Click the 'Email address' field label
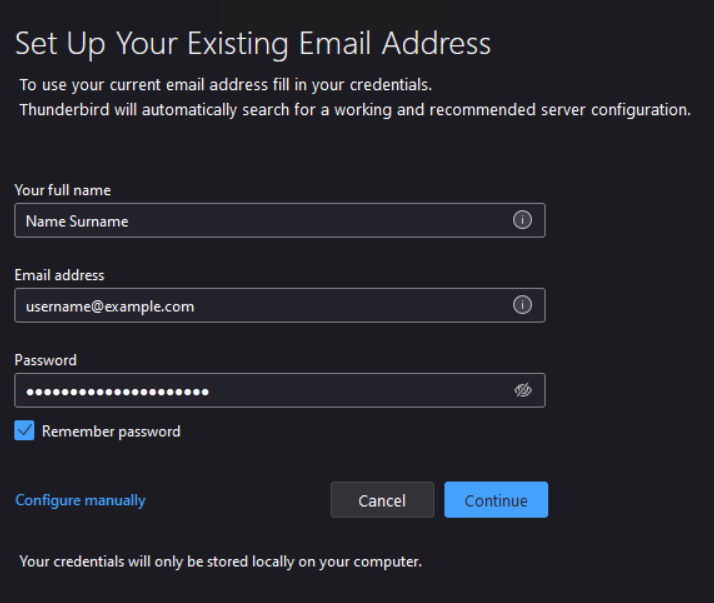This screenshot has height=603, width=714. (59, 275)
